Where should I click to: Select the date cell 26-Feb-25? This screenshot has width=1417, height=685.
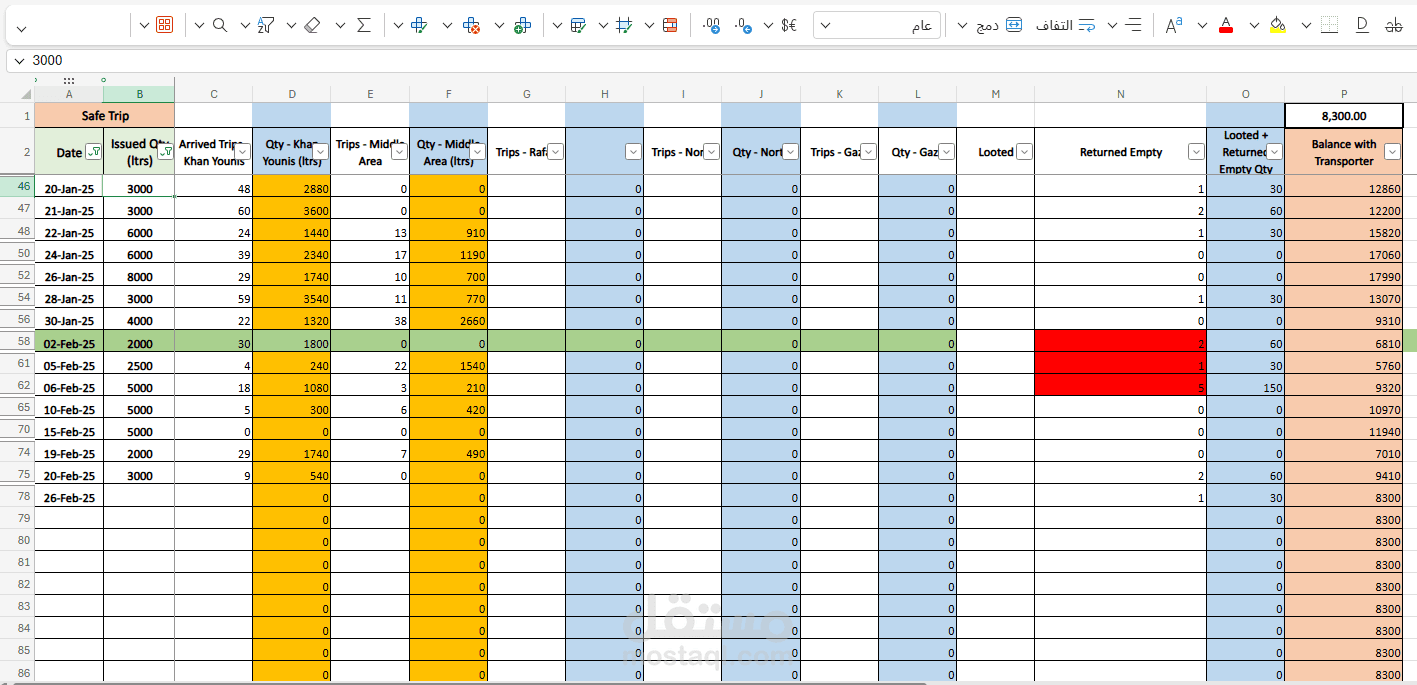coord(69,498)
